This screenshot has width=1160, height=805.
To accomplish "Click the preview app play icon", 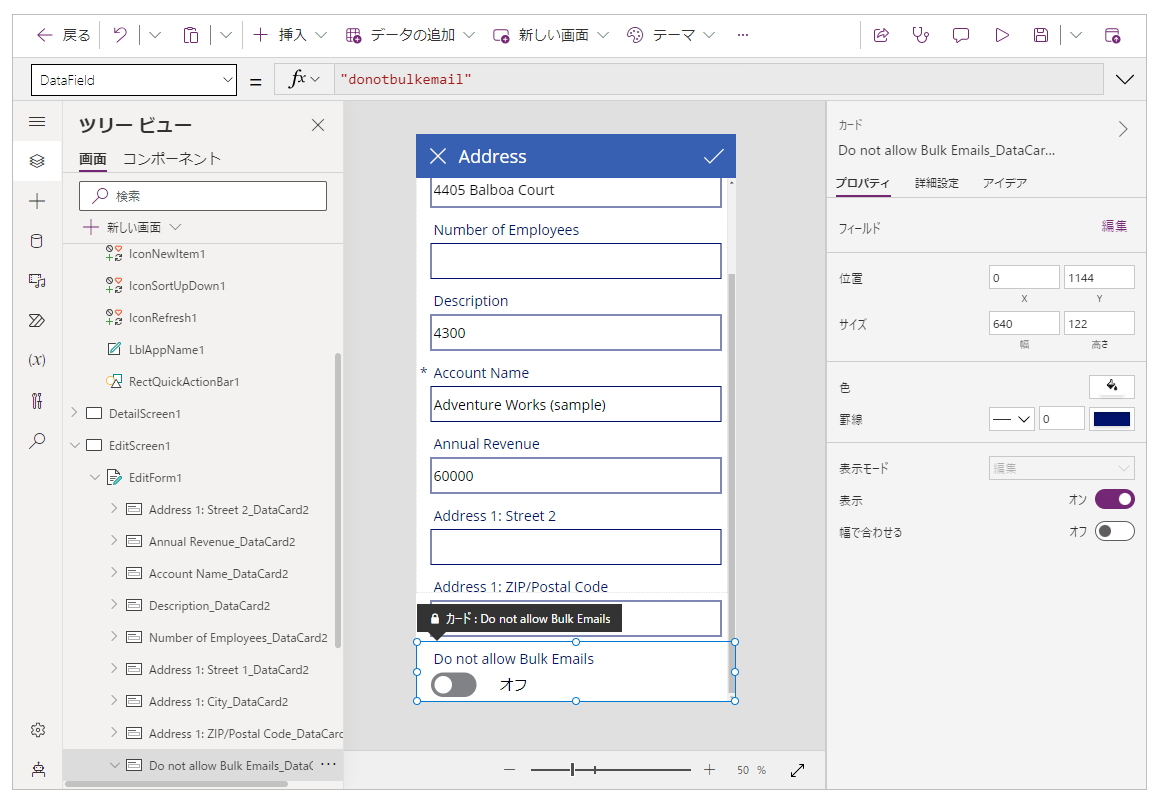I will 1001,35.
